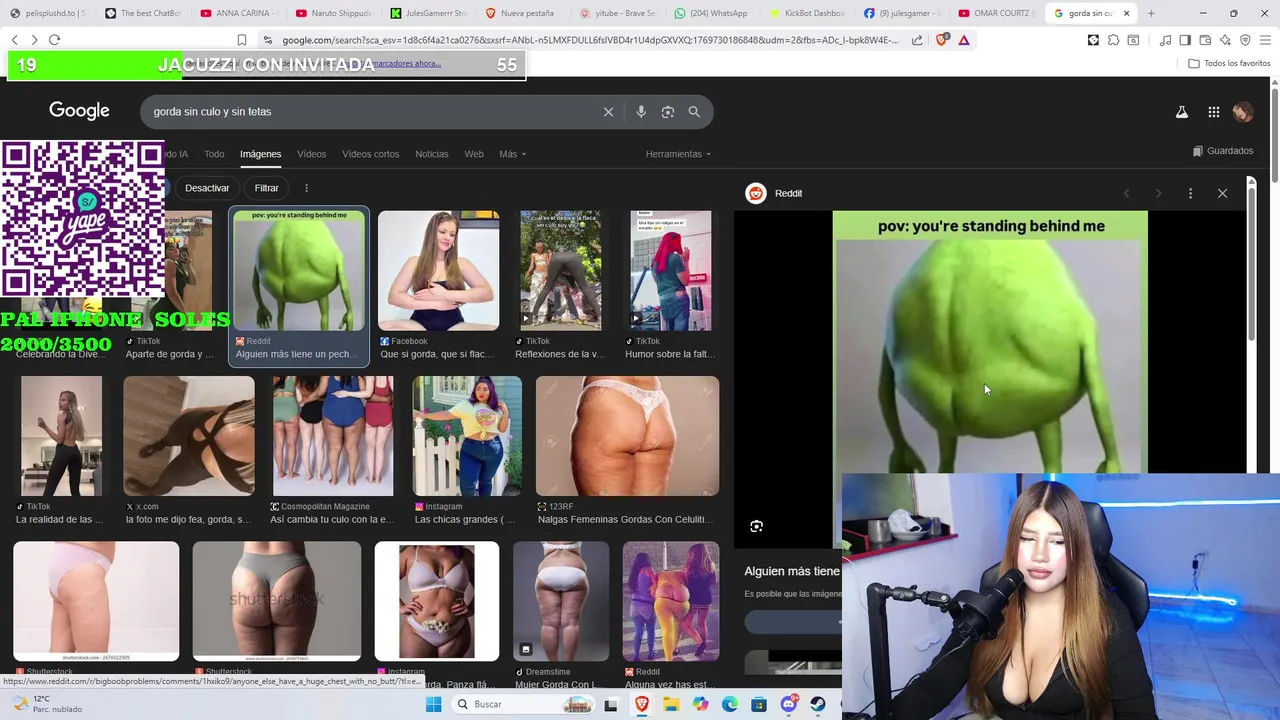Click the Google search query input
The height and width of the screenshot is (720, 1280).
click(370, 112)
